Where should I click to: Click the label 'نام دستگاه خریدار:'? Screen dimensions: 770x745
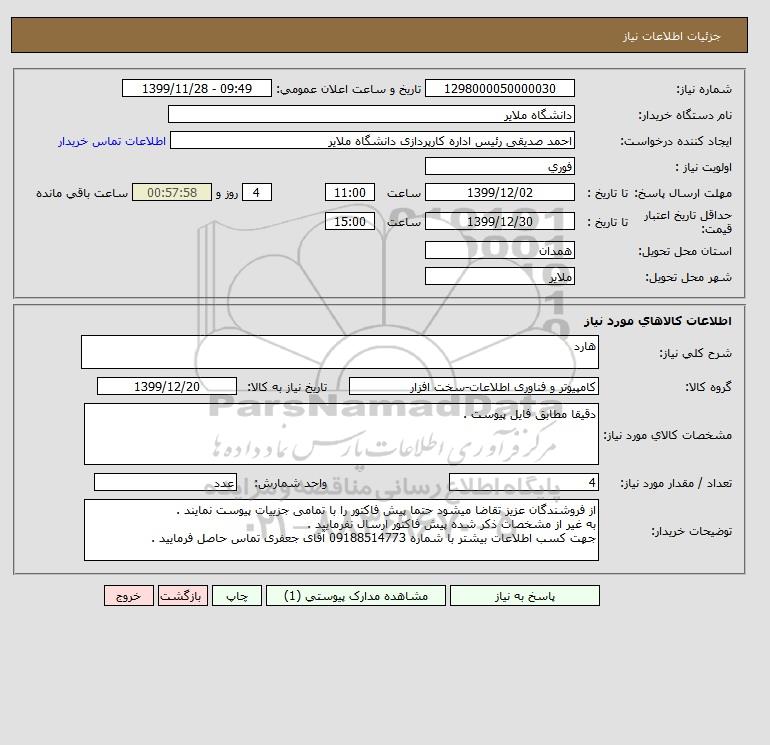(685, 115)
